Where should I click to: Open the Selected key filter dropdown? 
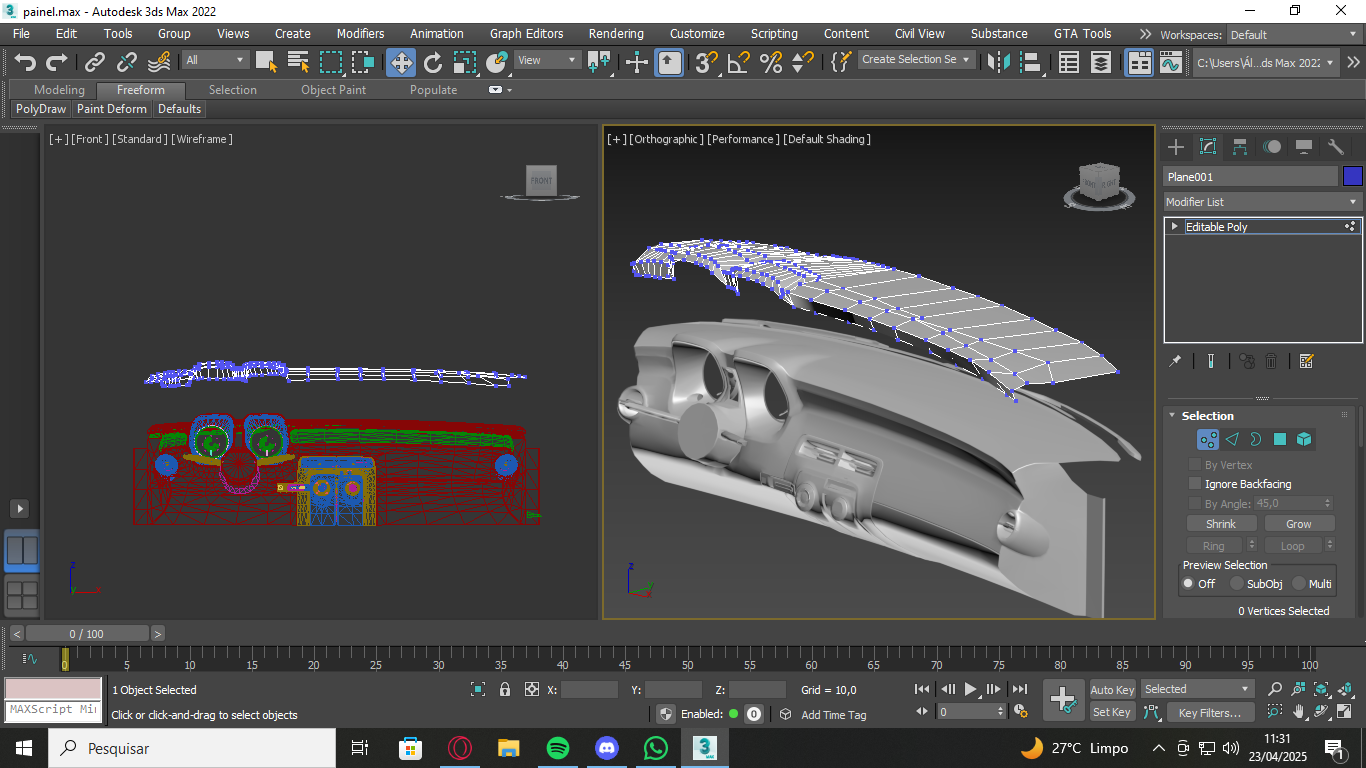[1198, 689]
